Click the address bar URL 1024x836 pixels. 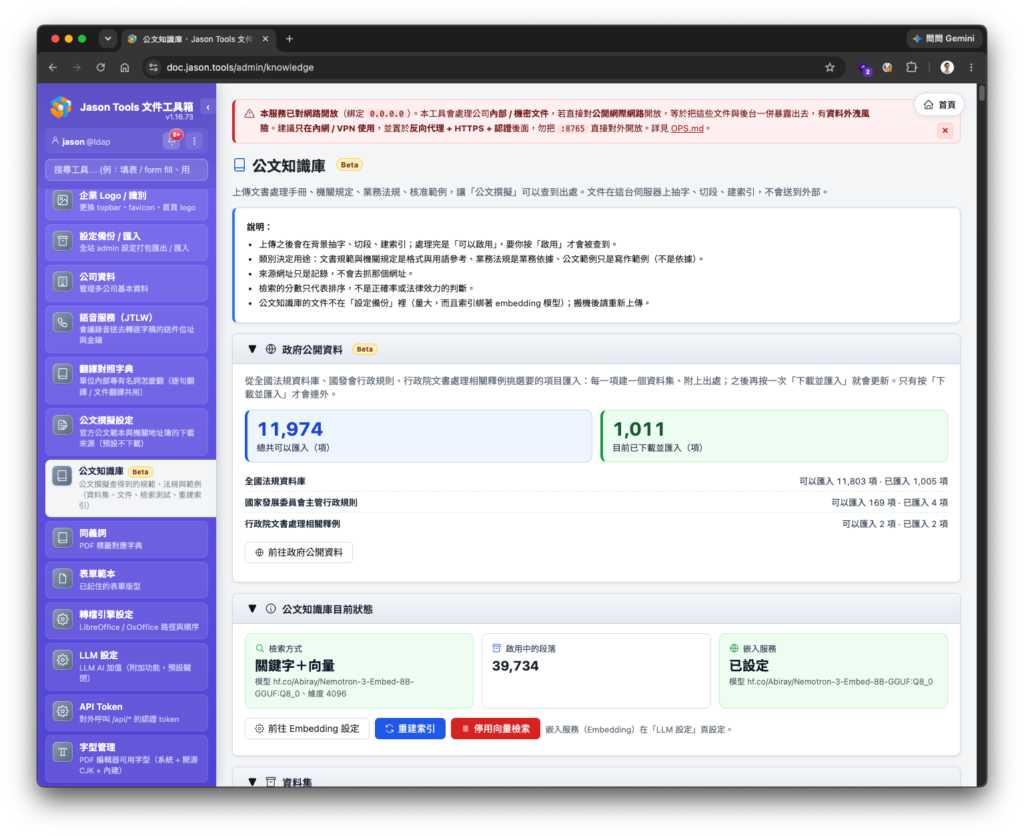point(240,67)
